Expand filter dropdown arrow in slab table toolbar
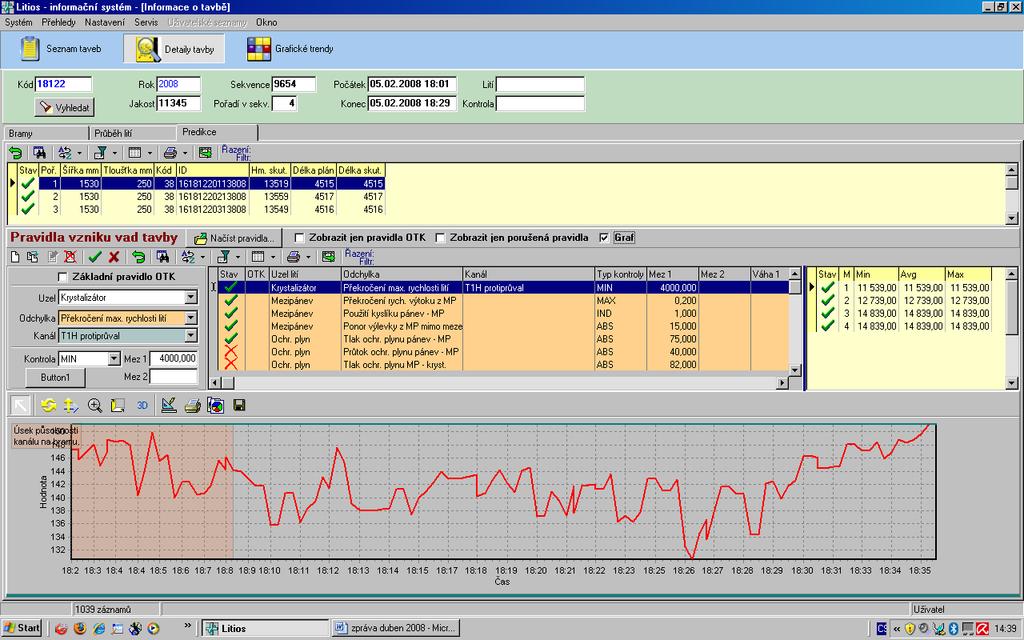This screenshot has height=640, width=1024. click(x=114, y=153)
